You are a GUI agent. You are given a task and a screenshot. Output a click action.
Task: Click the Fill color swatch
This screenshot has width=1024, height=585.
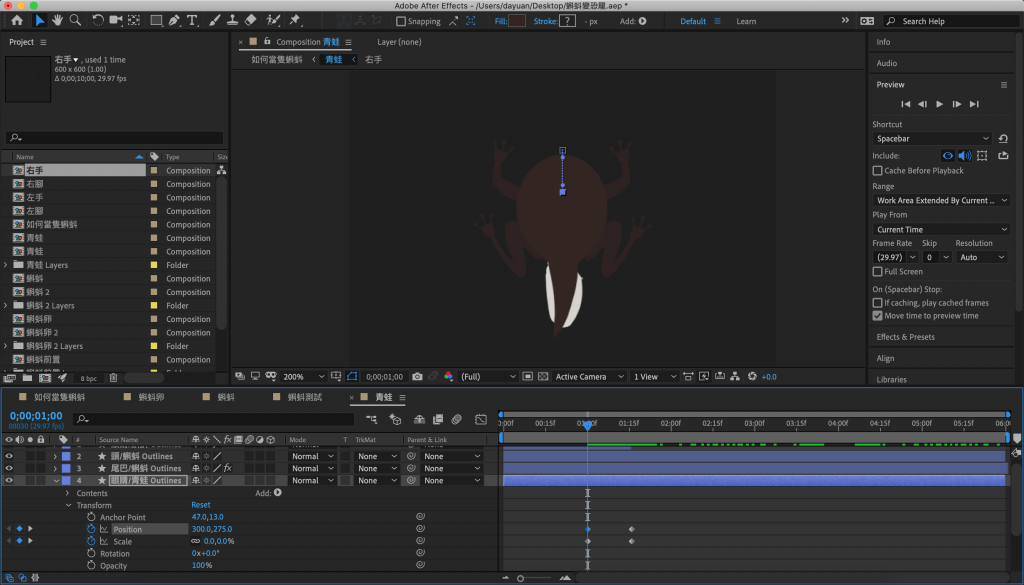[x=517, y=21]
